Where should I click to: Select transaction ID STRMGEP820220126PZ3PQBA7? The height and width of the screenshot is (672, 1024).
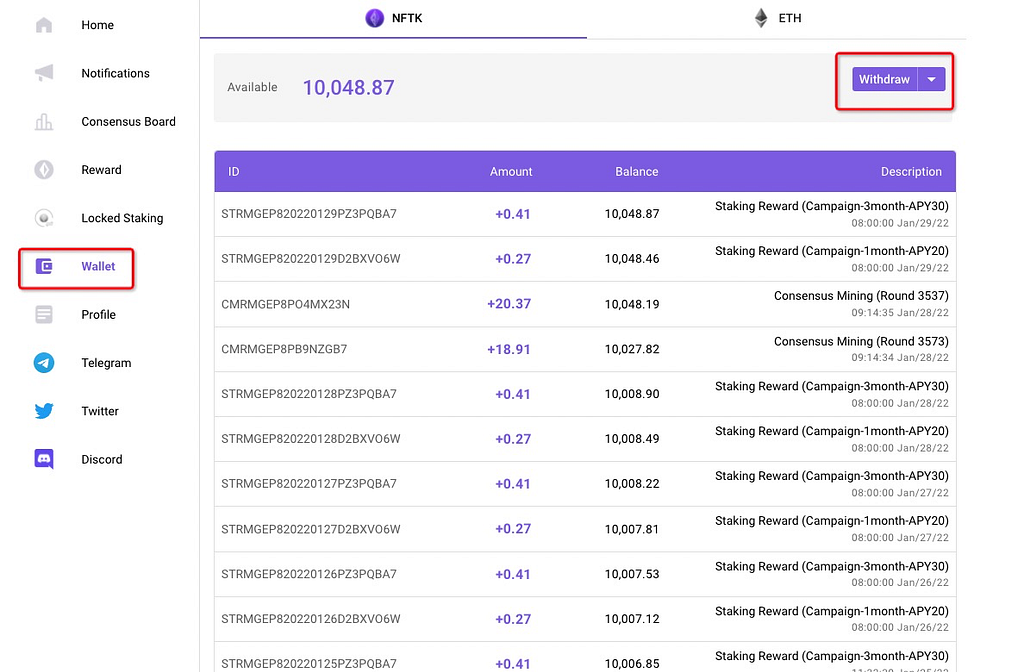[309, 574]
